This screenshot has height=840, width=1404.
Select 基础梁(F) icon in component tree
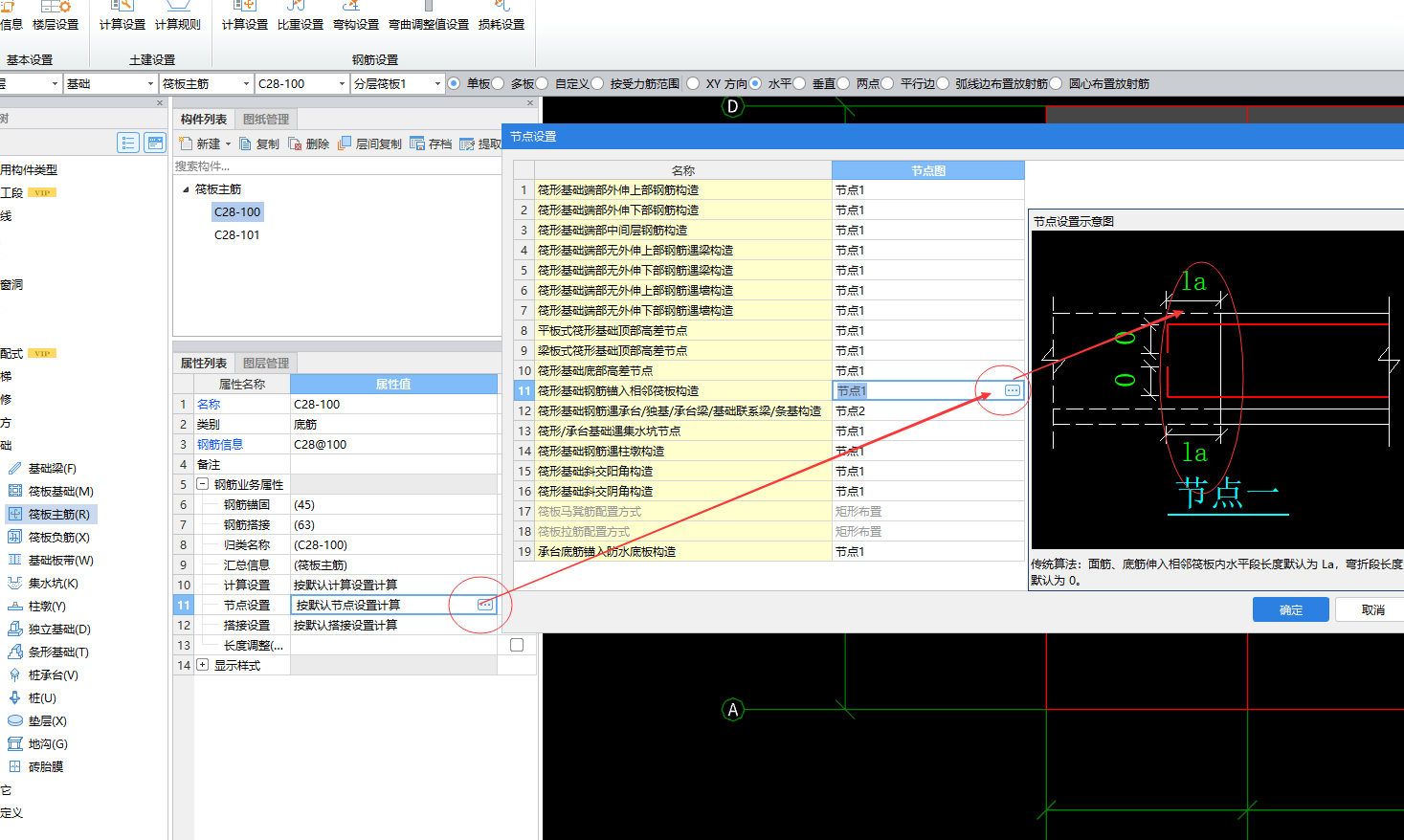(x=14, y=469)
